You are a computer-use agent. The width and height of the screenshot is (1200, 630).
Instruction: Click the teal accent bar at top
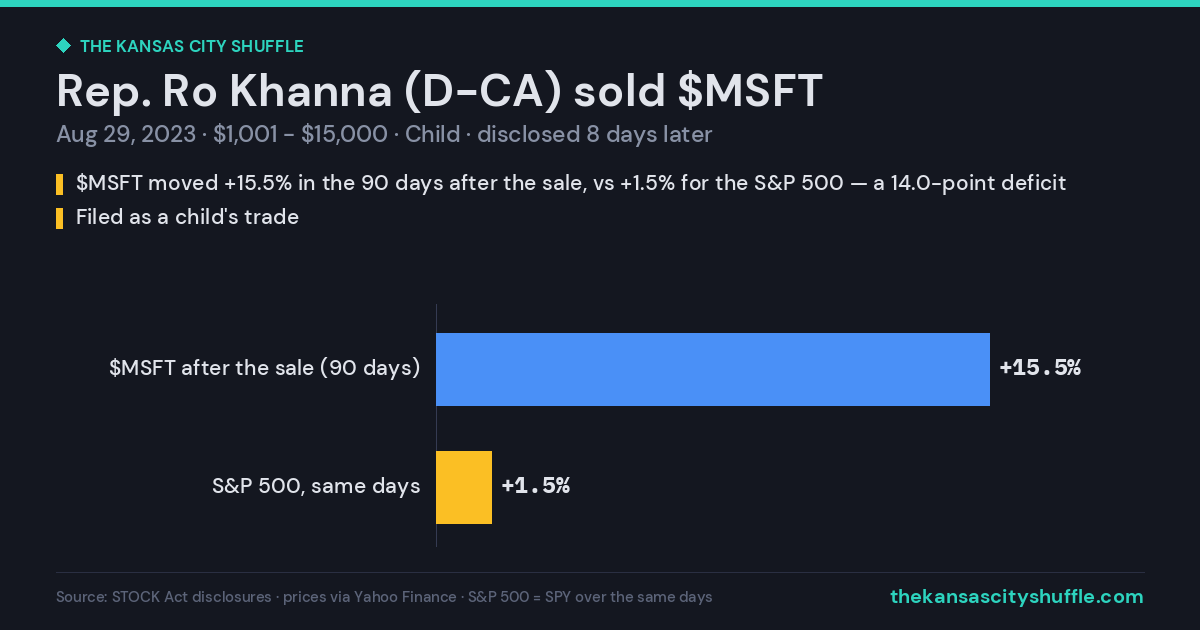click(600, 3)
